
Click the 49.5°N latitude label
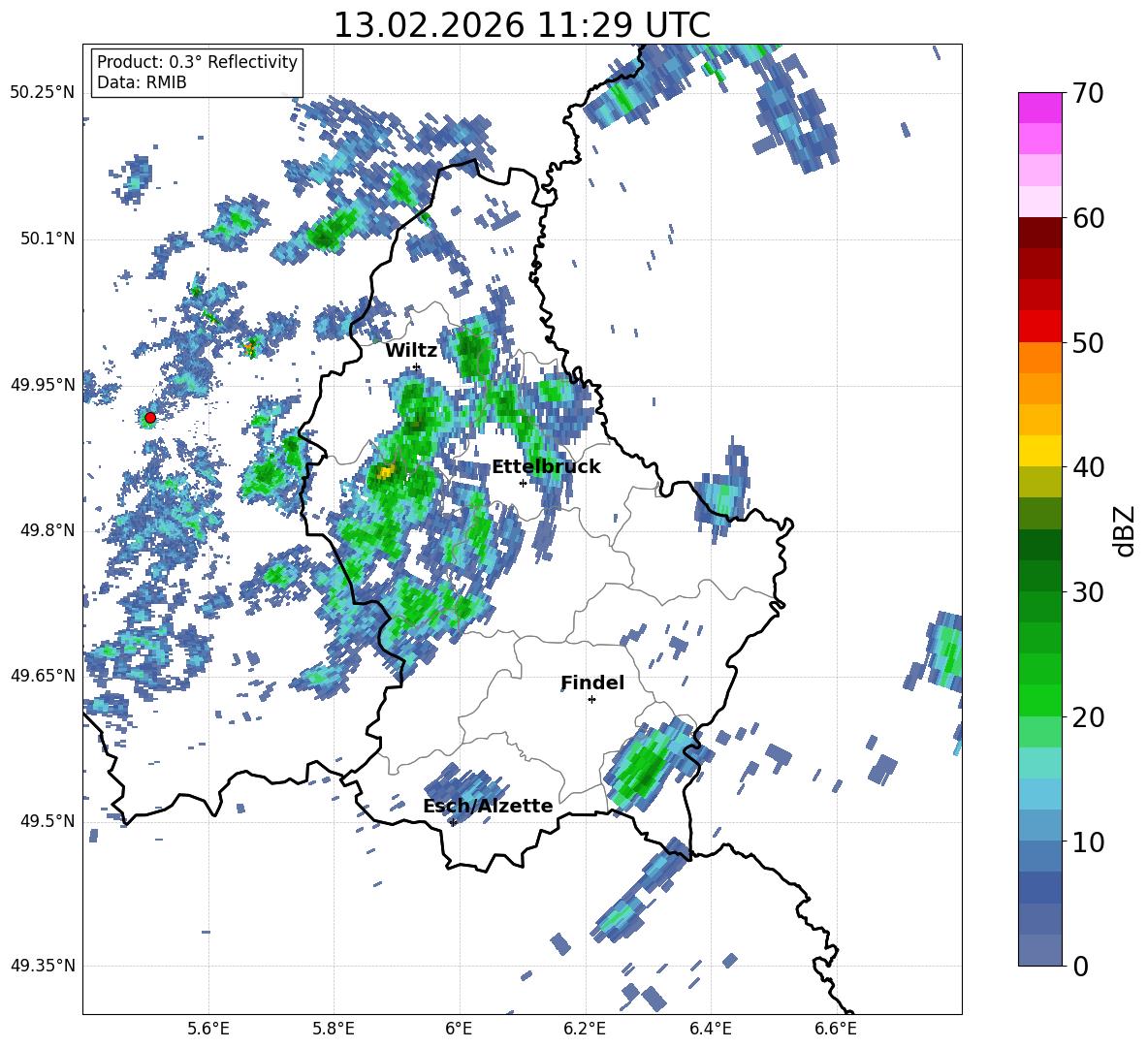tap(47, 821)
